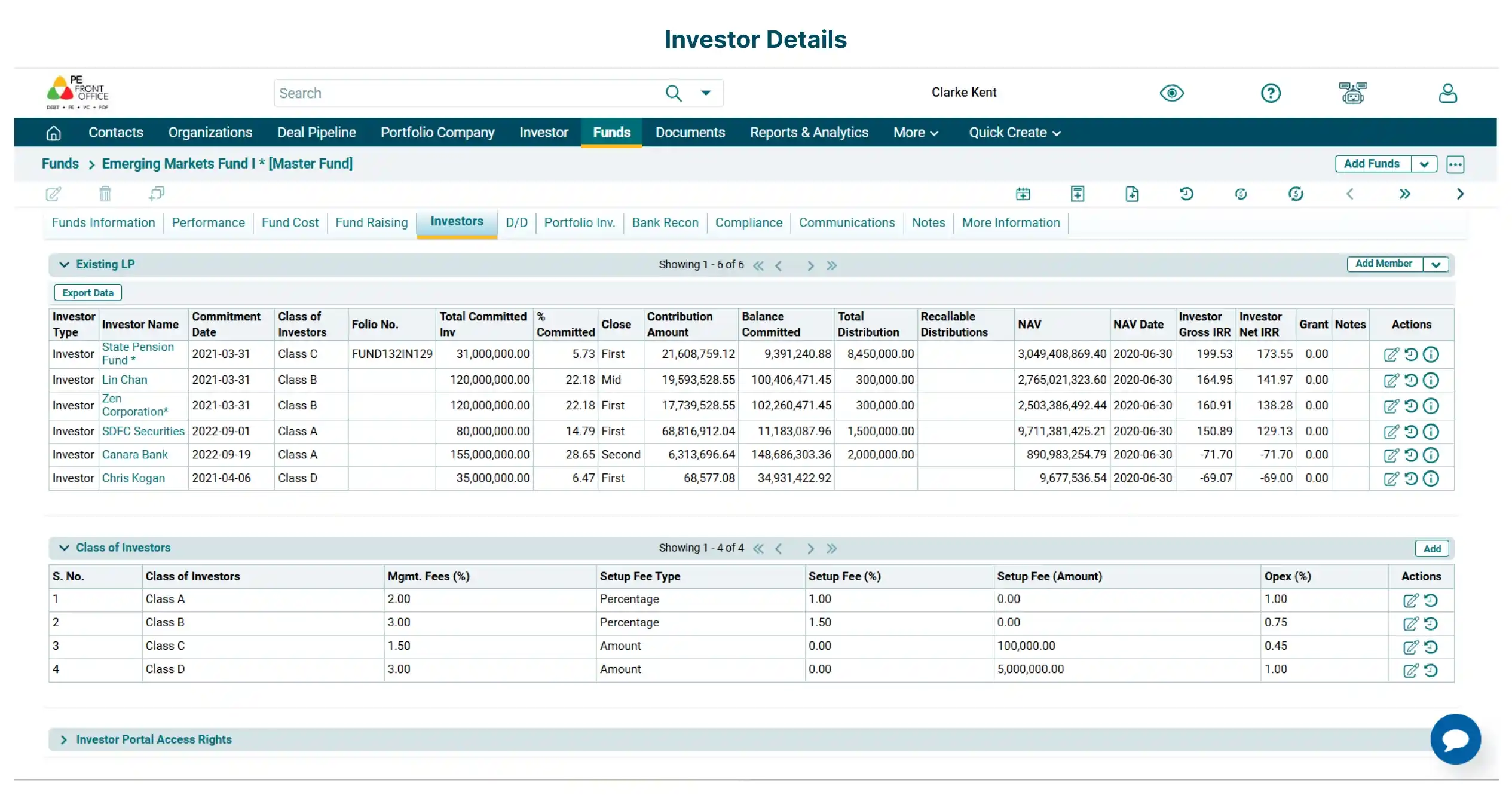The width and height of the screenshot is (1512, 795).
Task: Edit the SDFC Securities investor row
Action: [x=1391, y=432]
